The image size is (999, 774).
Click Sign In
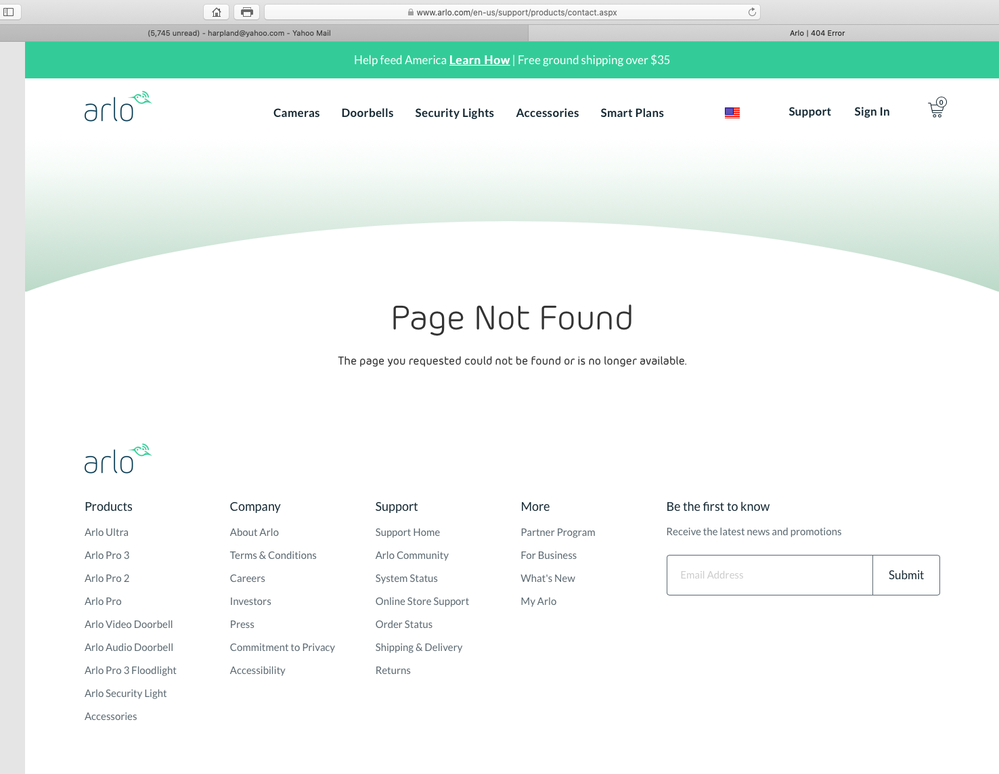pyautogui.click(x=872, y=112)
